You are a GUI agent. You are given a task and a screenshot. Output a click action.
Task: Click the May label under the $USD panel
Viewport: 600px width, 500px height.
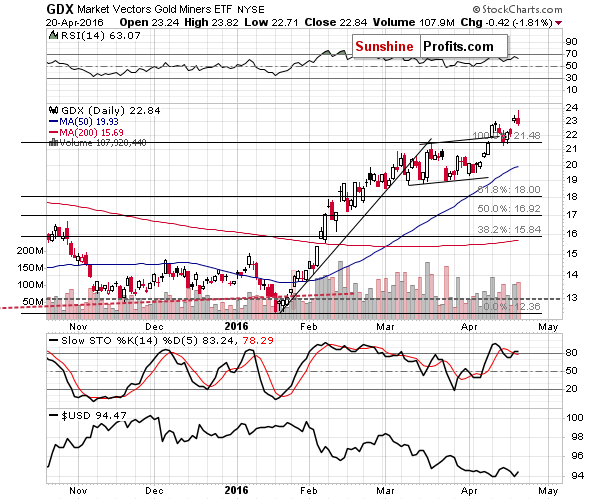pyautogui.click(x=548, y=491)
